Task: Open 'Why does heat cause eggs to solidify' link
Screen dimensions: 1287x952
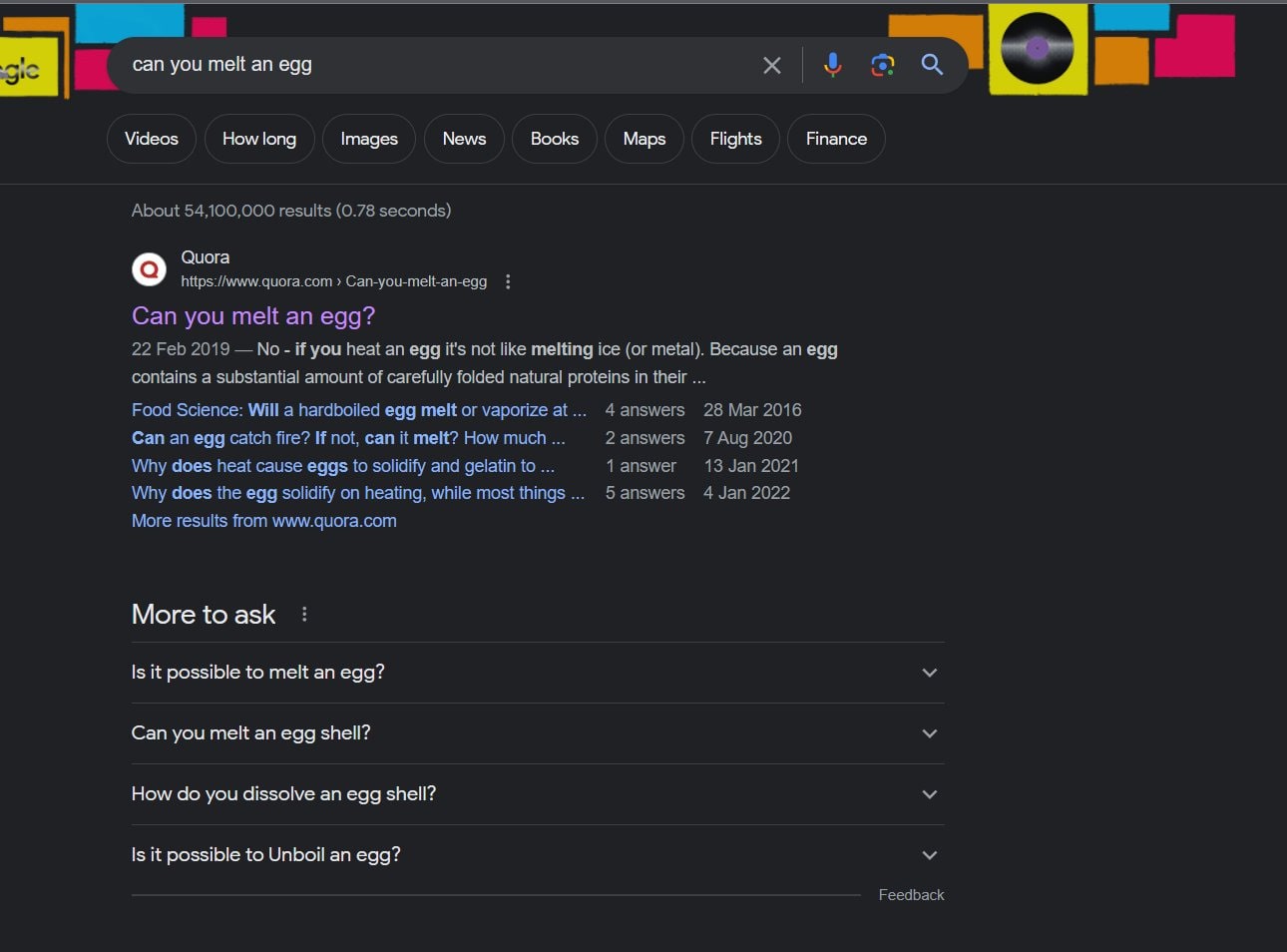Action: 343,466
